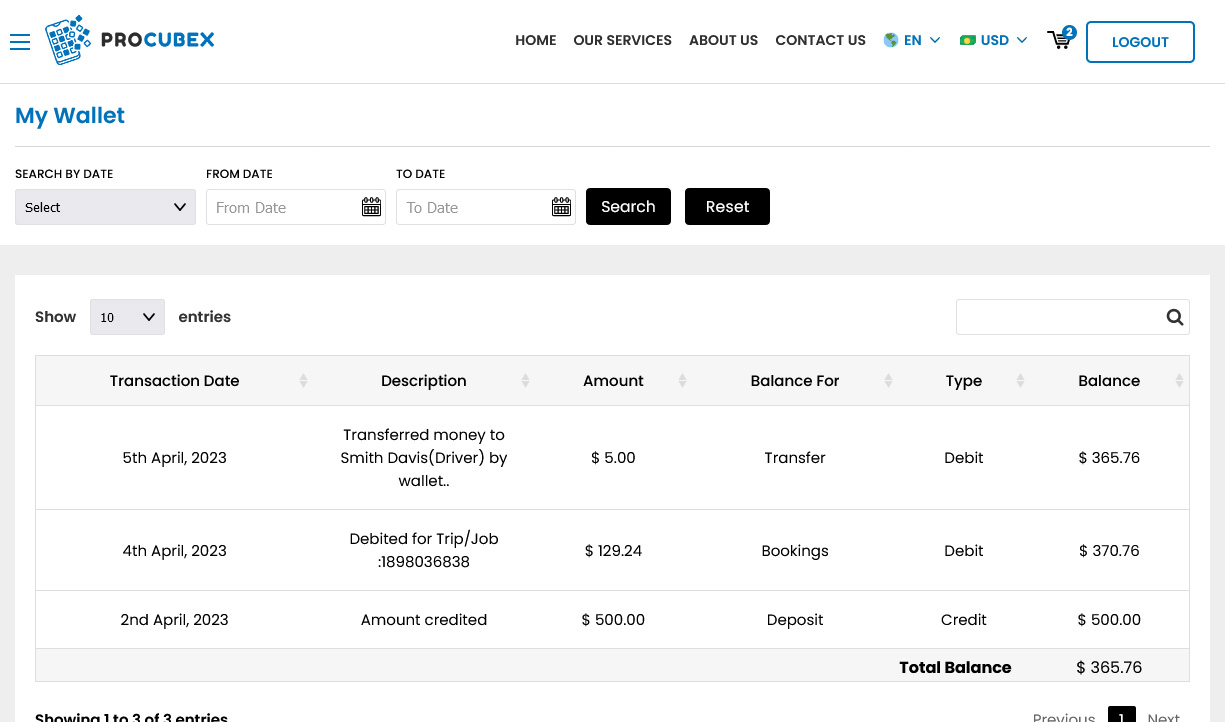
Task: Open To Date calendar picker icon
Action: pyautogui.click(x=561, y=207)
